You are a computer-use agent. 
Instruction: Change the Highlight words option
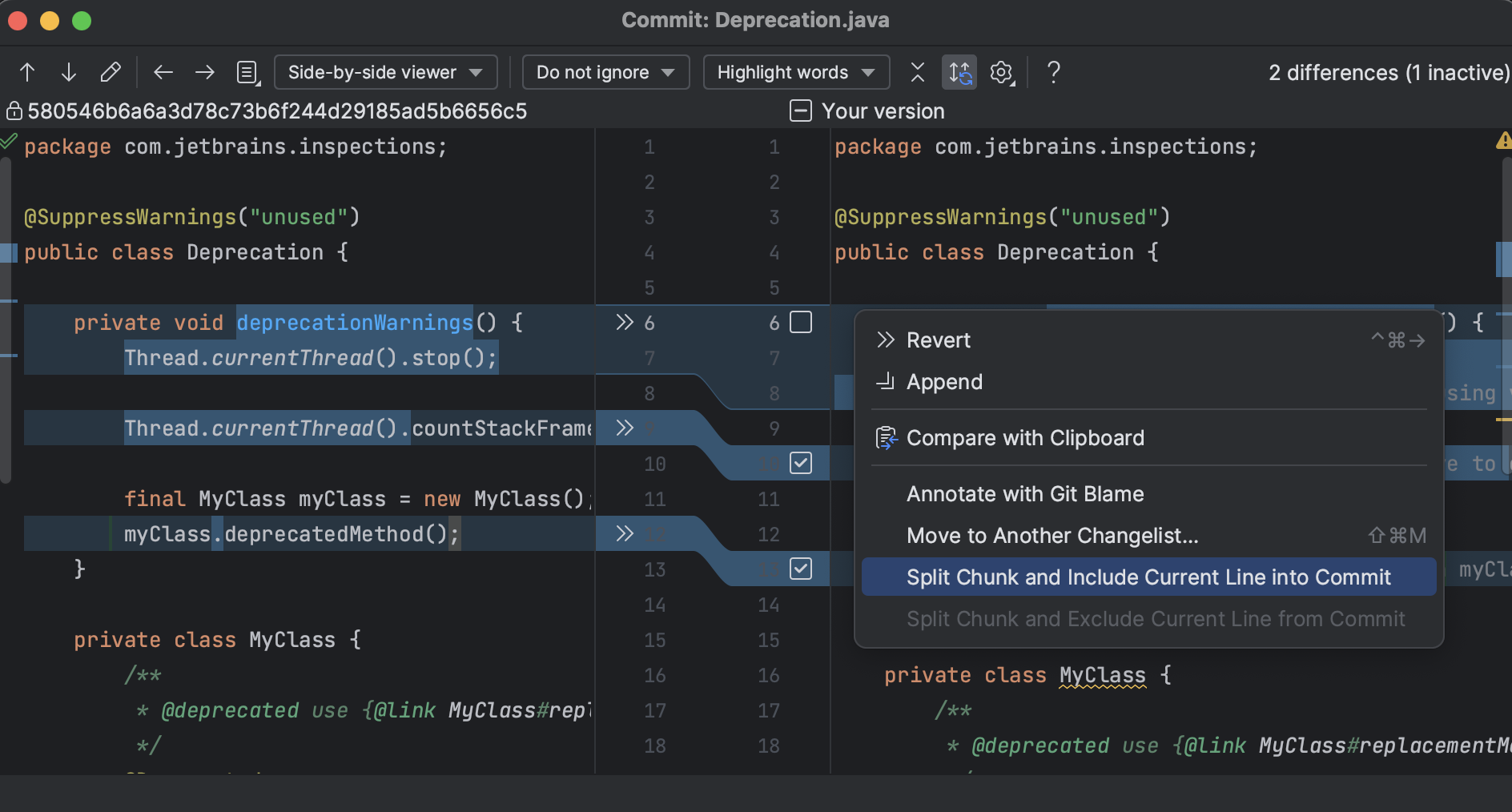coord(795,72)
